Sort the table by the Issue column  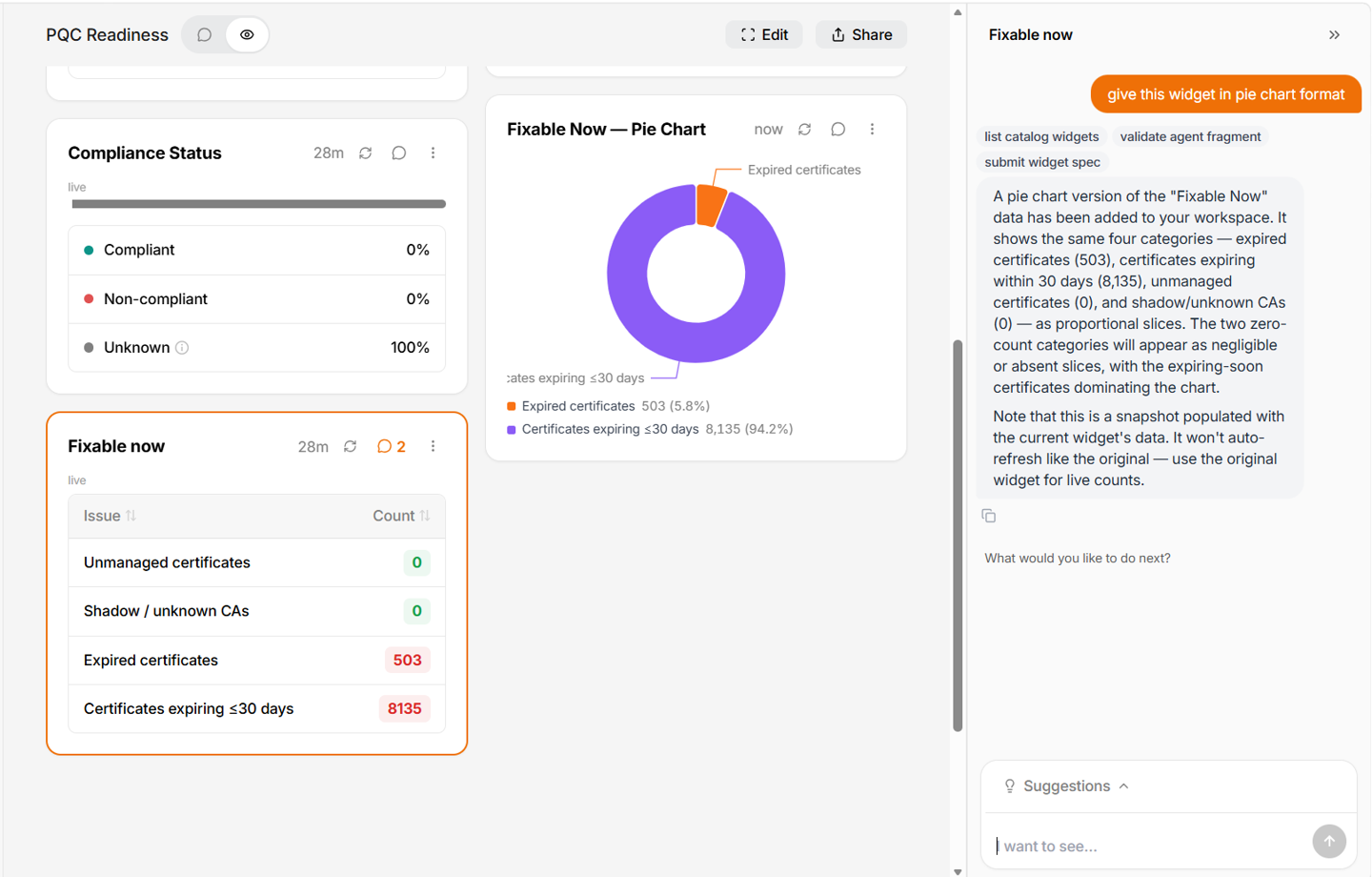(x=110, y=516)
